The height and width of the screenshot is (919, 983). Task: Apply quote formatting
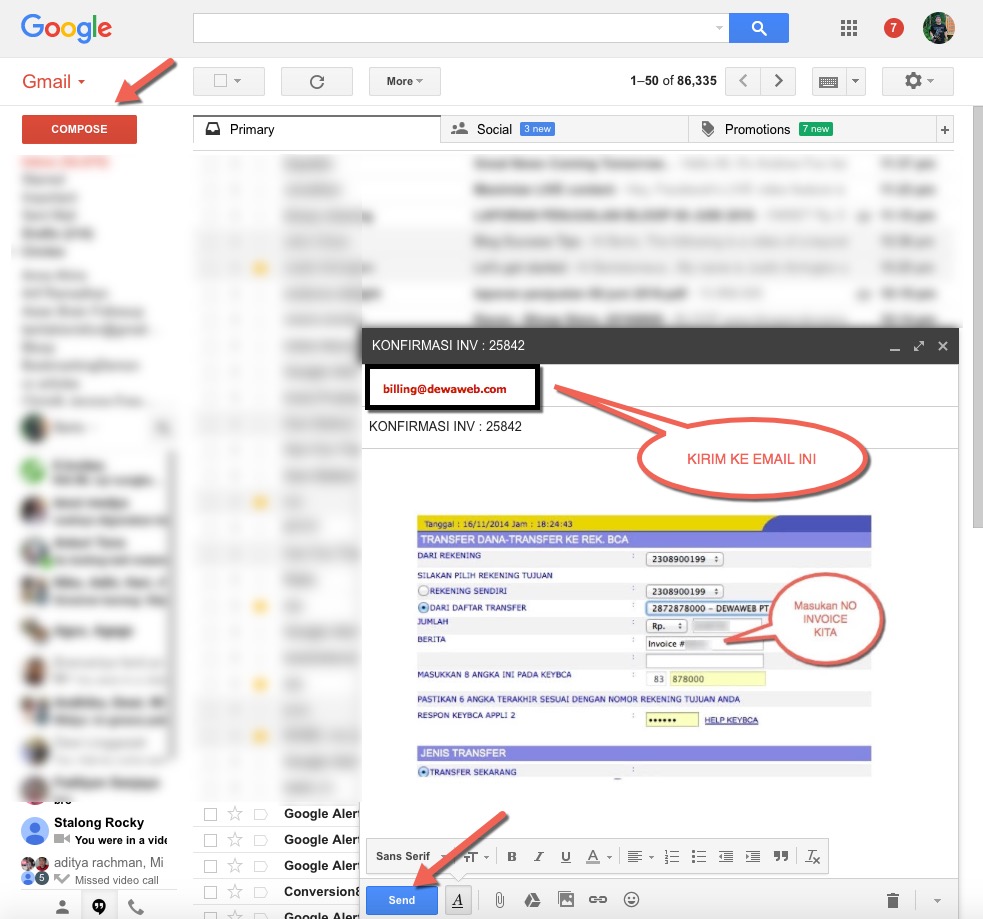coord(781,856)
